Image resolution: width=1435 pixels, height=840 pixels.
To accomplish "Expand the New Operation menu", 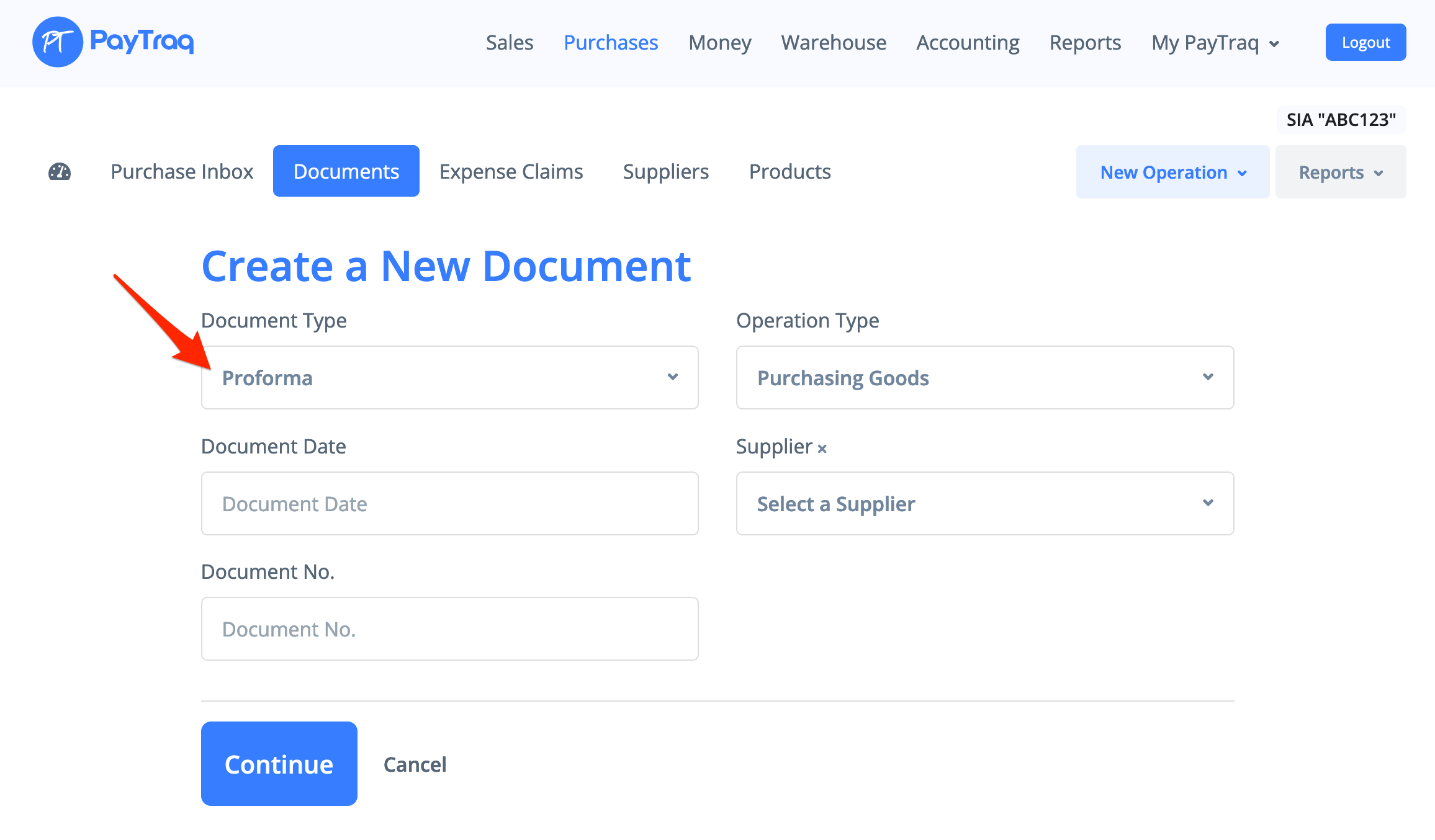I will pos(1172,172).
